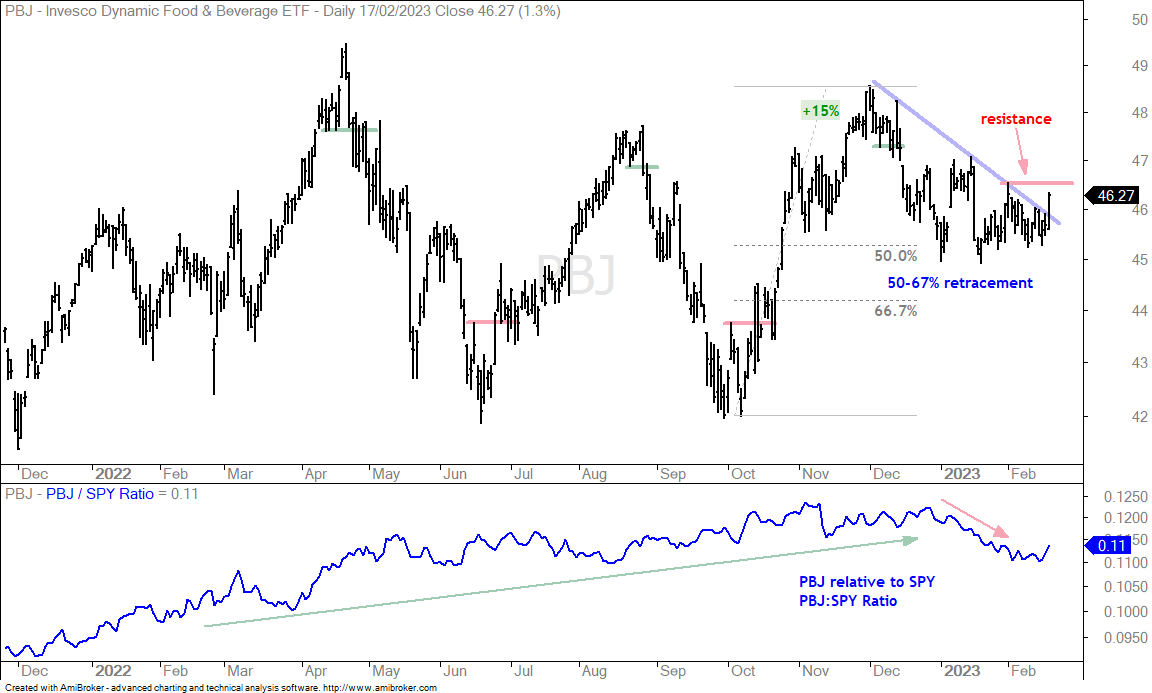Click the 50.0% retracement level label
The width and height of the screenshot is (1152, 693).
(896, 256)
